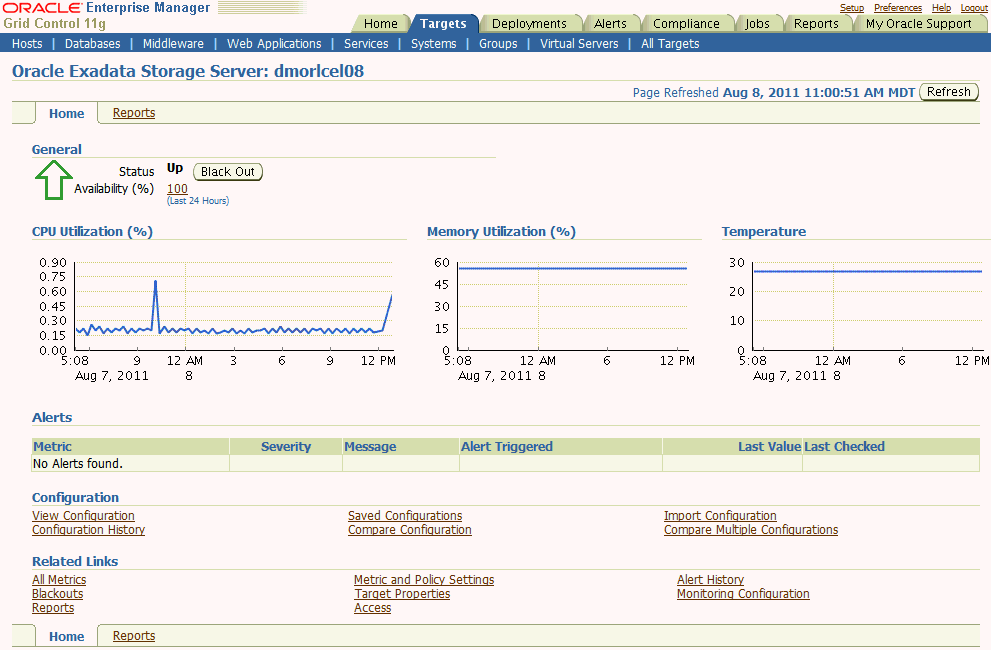Open the All Metrics link
Screen dimensions: 991x650
click(59, 580)
